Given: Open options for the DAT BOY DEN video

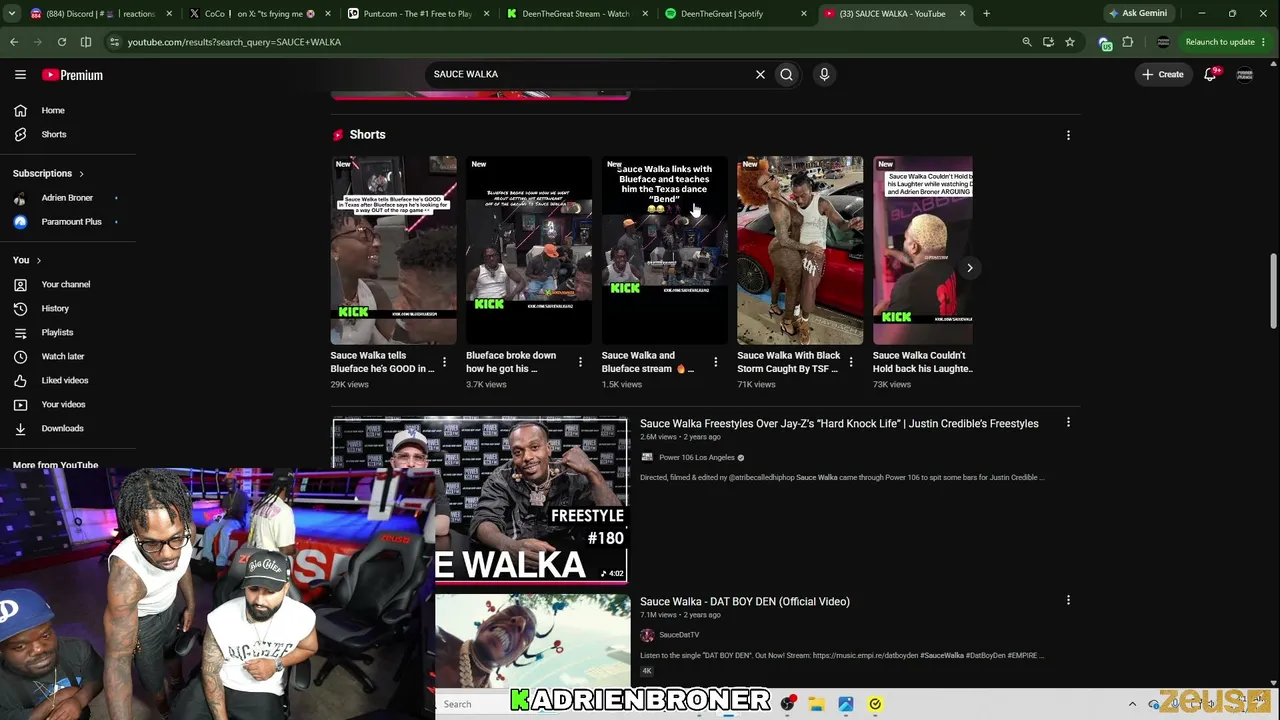Looking at the screenshot, I should 1068,601.
